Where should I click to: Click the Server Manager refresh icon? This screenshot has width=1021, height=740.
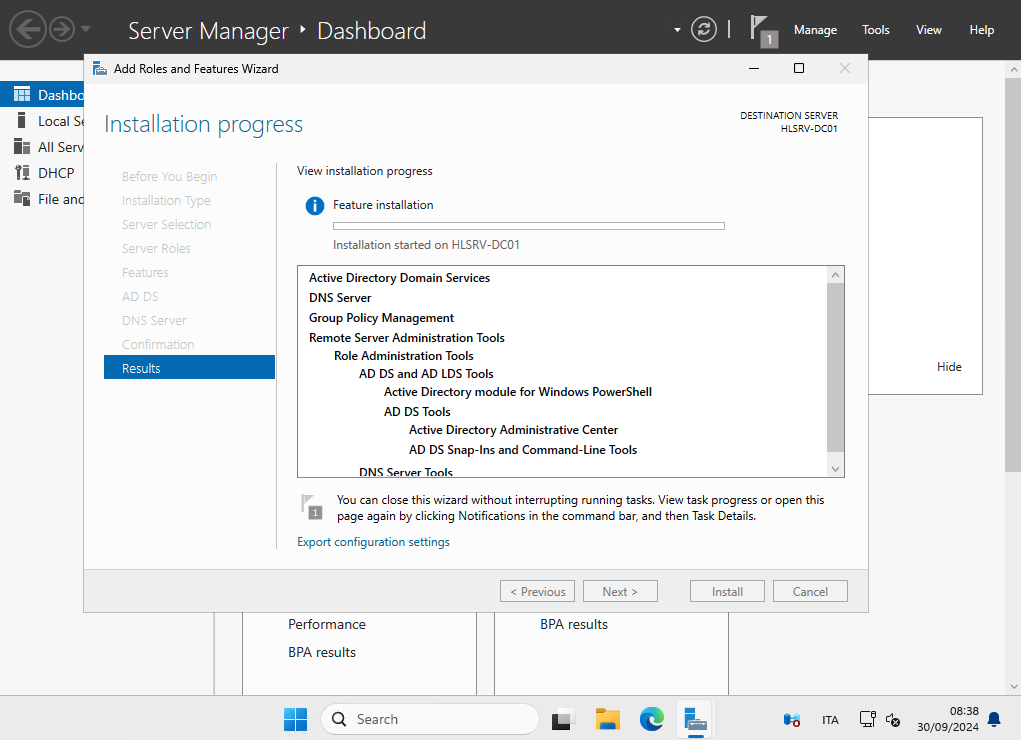pyautogui.click(x=704, y=29)
